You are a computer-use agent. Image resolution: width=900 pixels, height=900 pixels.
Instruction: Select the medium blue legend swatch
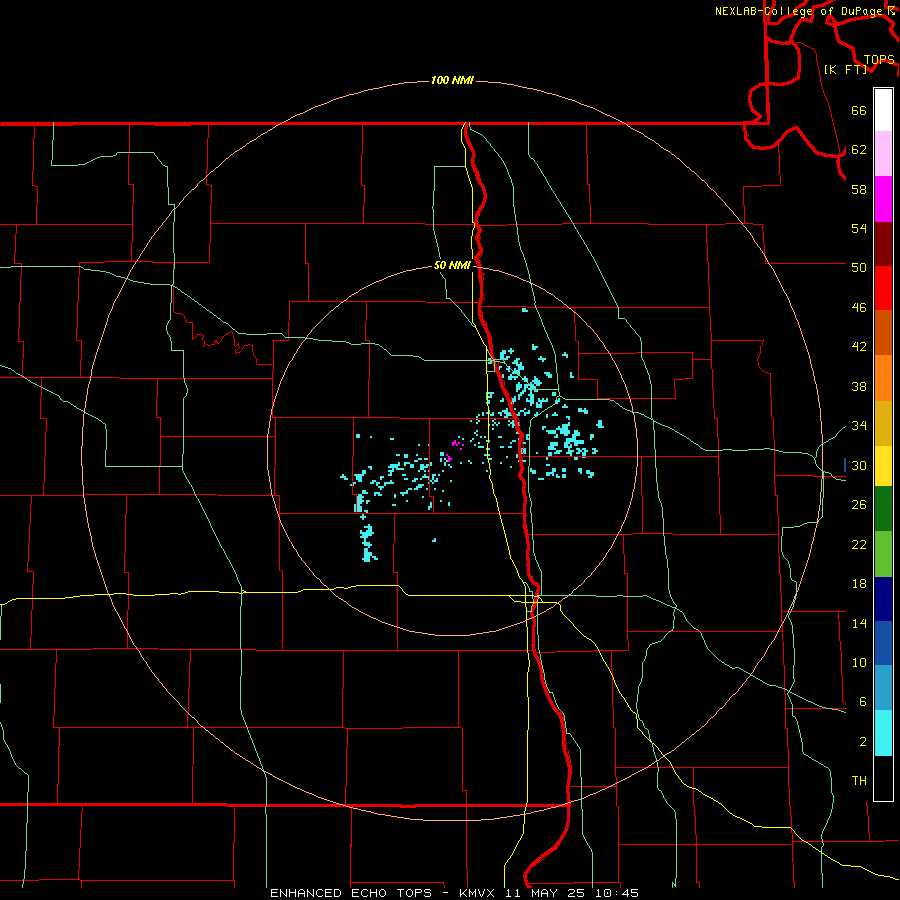click(x=883, y=643)
